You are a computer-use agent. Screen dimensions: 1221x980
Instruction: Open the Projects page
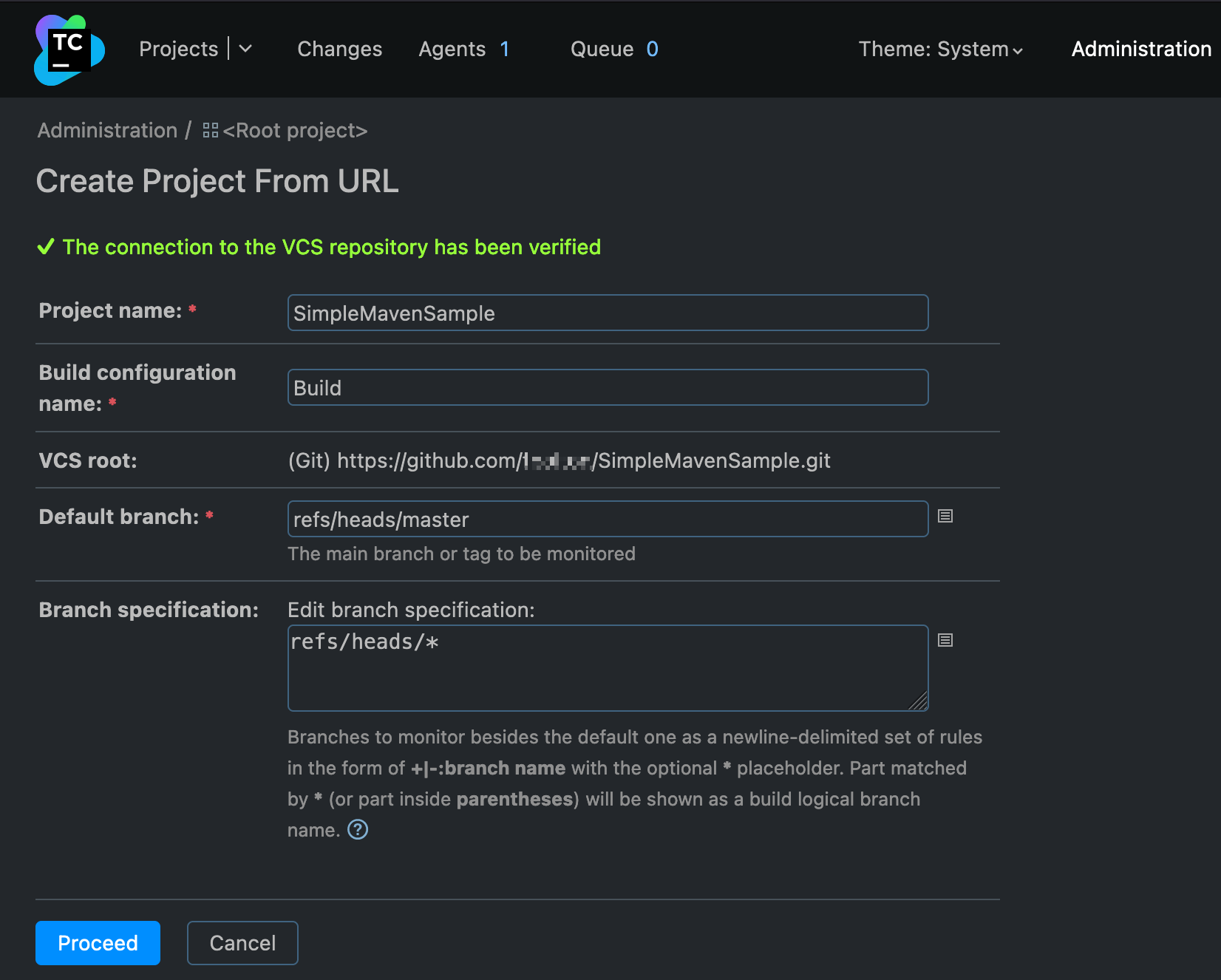(x=178, y=49)
